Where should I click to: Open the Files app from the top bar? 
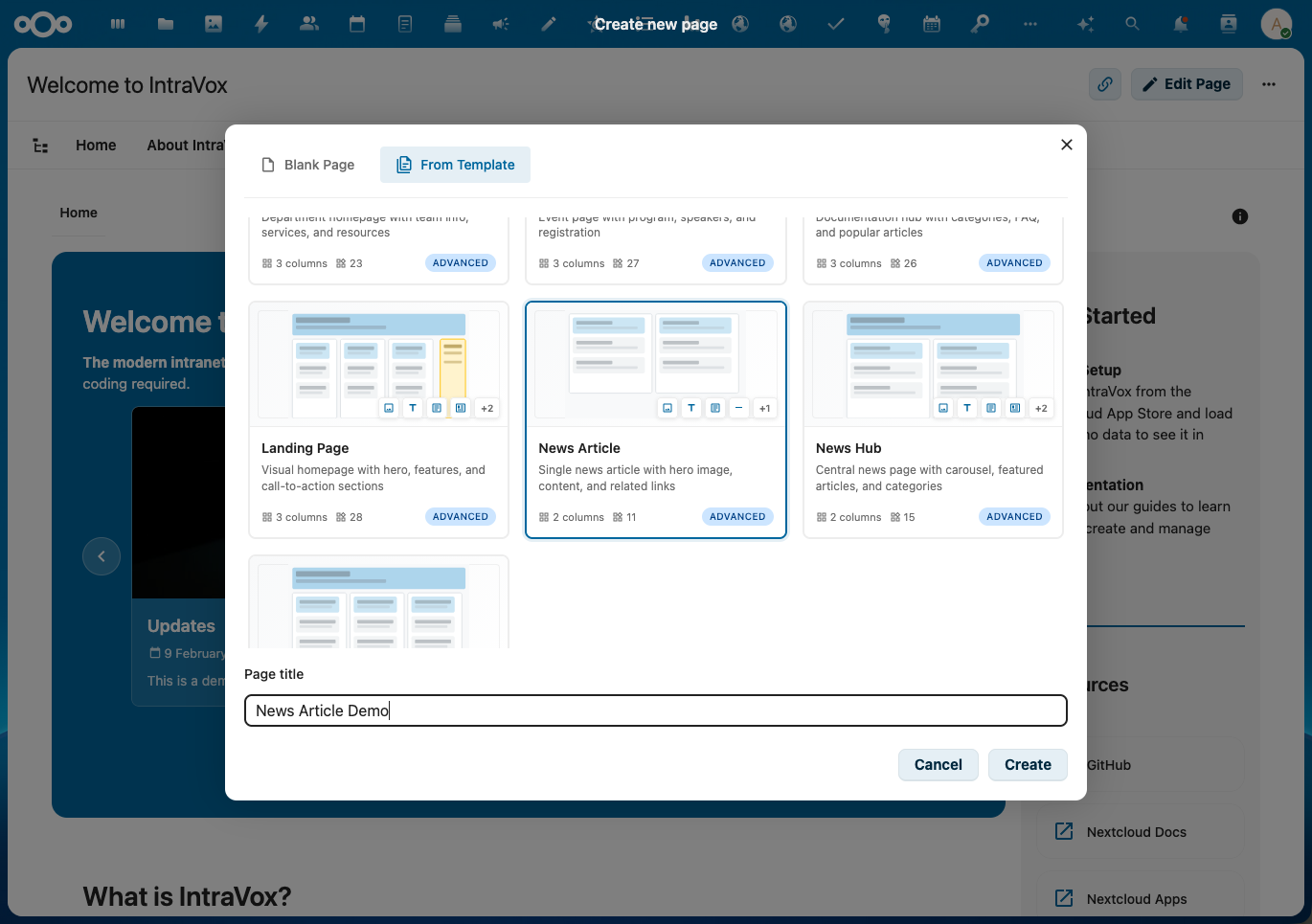pos(165,23)
